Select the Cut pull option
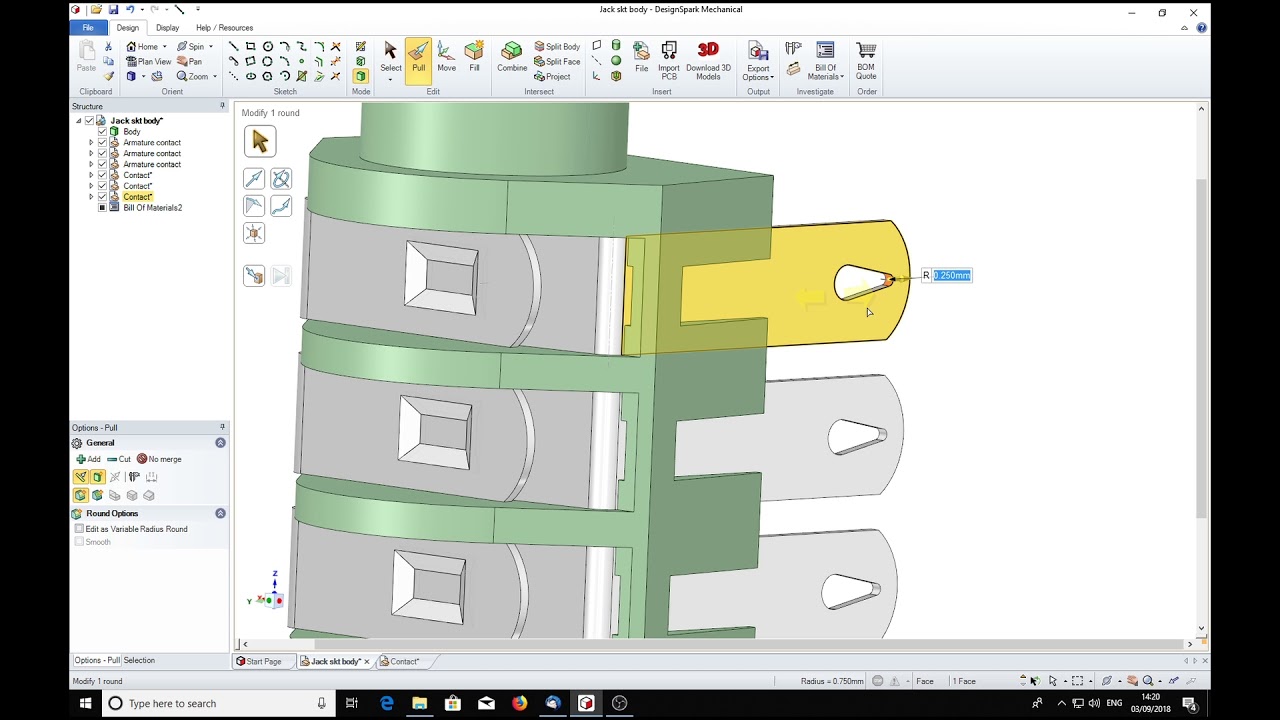The height and width of the screenshot is (720, 1280). click(119, 459)
